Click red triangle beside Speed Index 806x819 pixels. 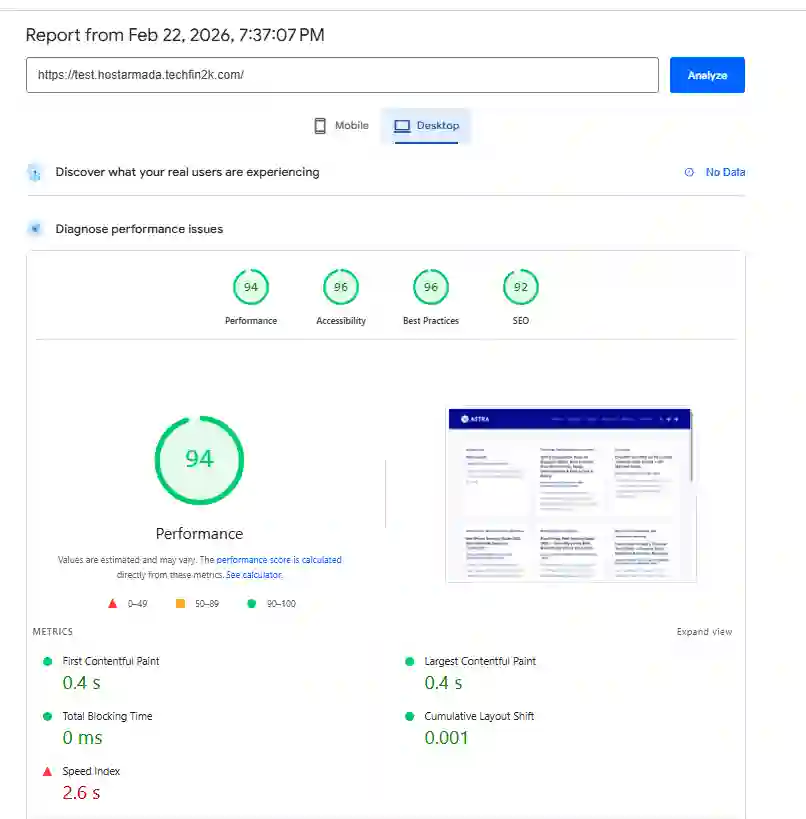click(47, 771)
